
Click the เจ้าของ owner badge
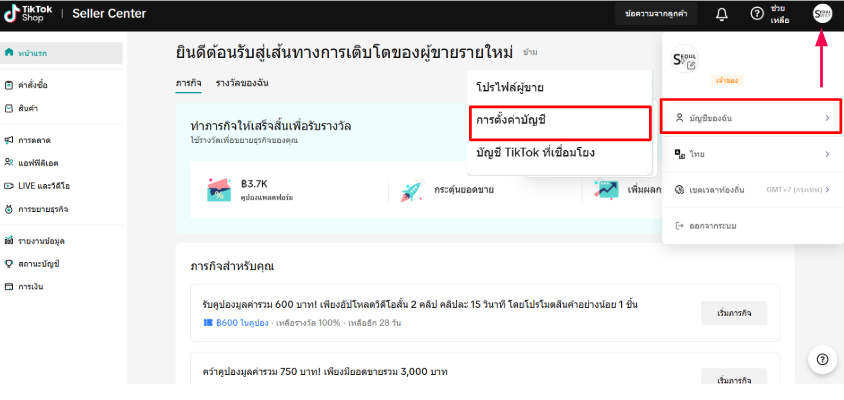tap(727, 80)
